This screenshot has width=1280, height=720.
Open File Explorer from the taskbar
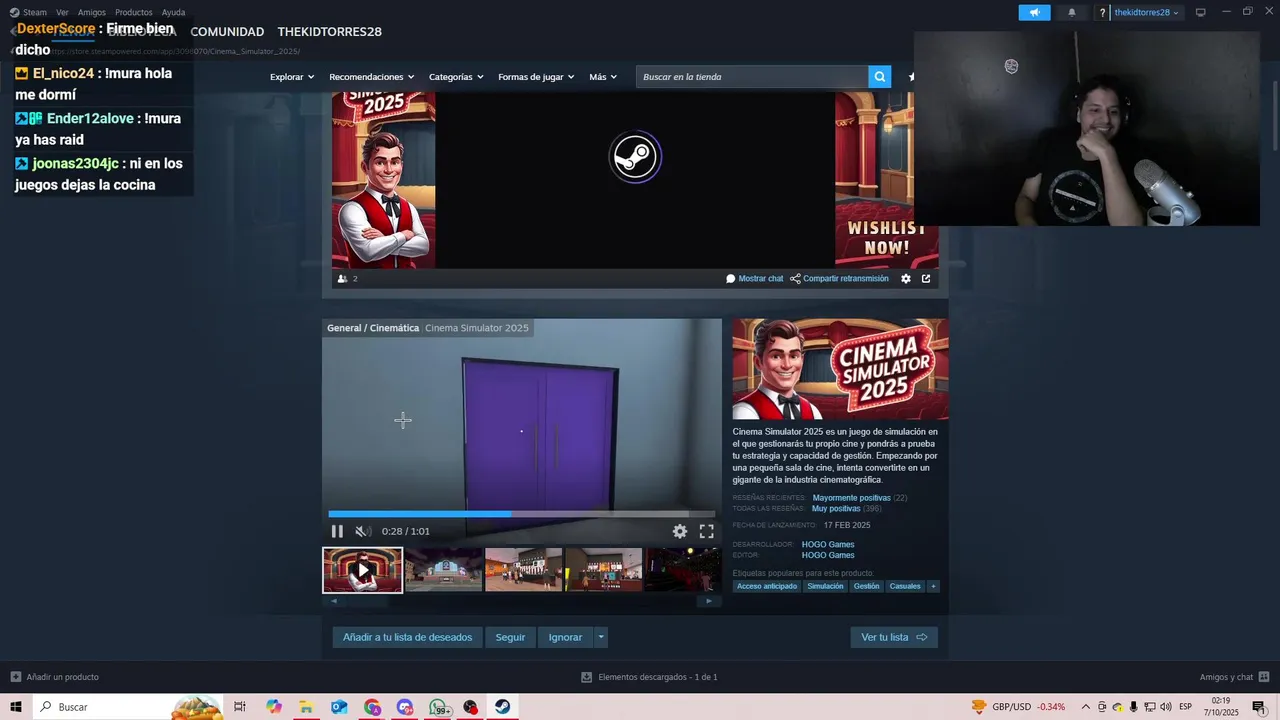pyautogui.click(x=306, y=707)
